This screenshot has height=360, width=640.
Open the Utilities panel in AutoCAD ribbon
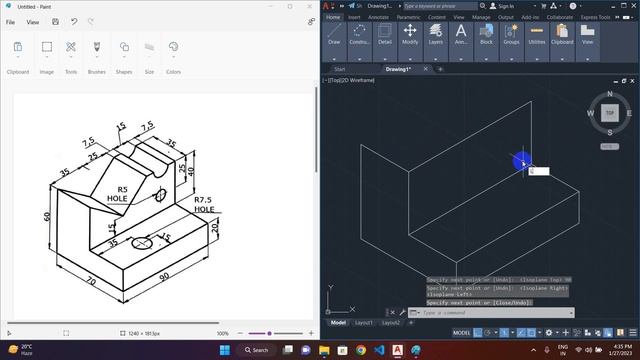[537, 35]
